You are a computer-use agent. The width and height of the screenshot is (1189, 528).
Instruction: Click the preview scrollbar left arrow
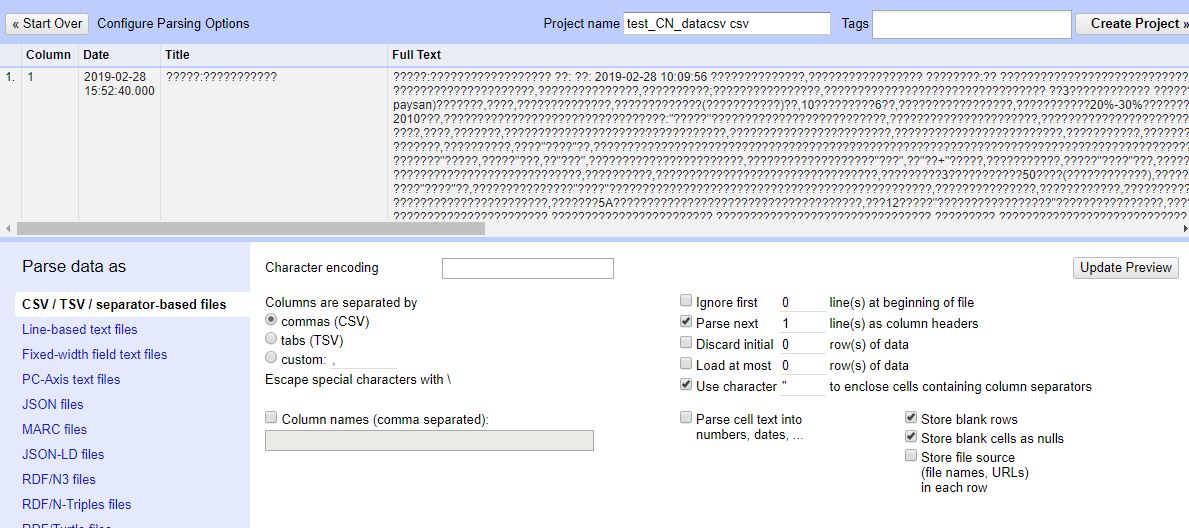pos(6,228)
